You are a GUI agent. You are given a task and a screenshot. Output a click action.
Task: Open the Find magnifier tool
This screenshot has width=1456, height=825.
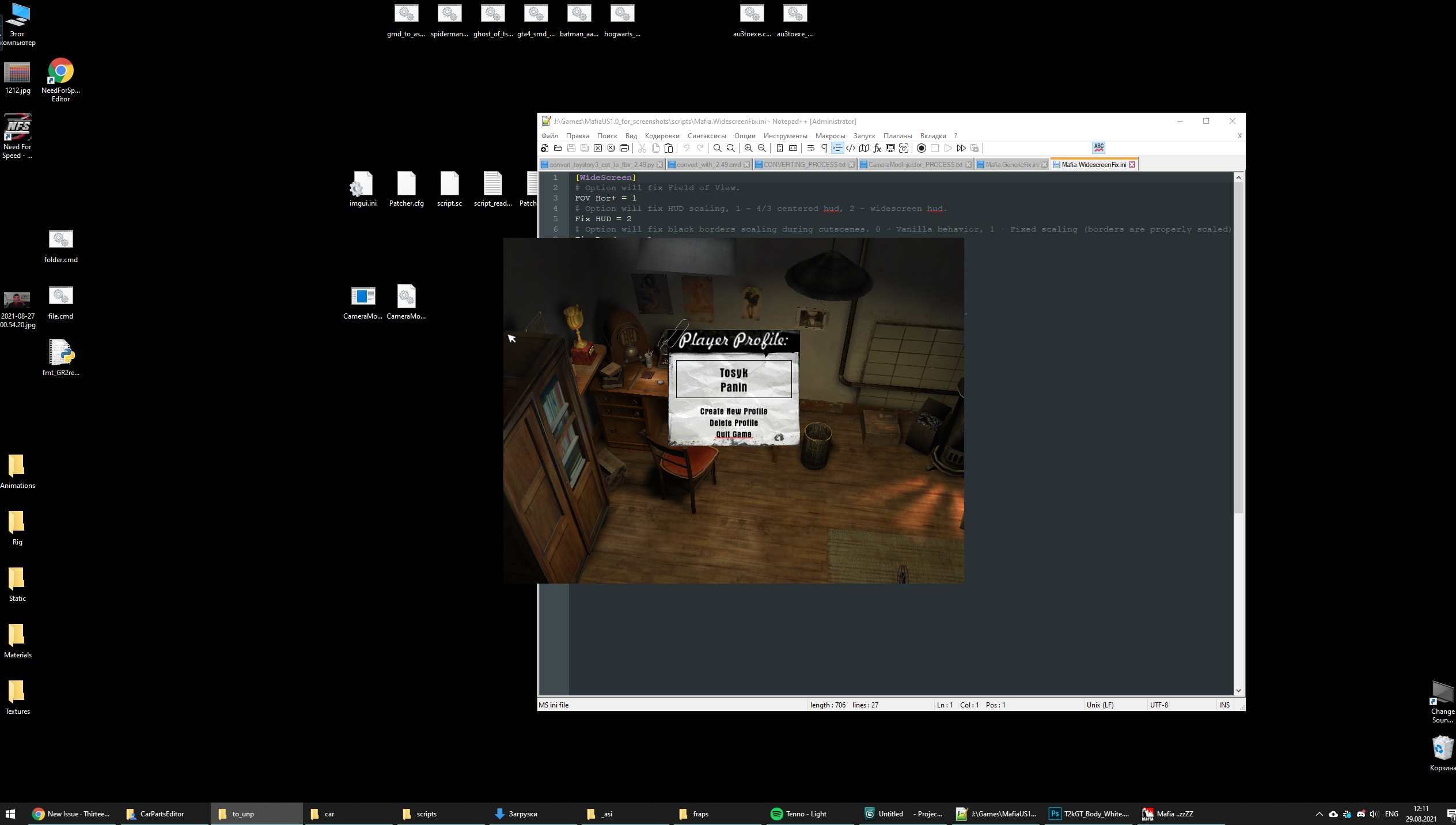(x=717, y=148)
